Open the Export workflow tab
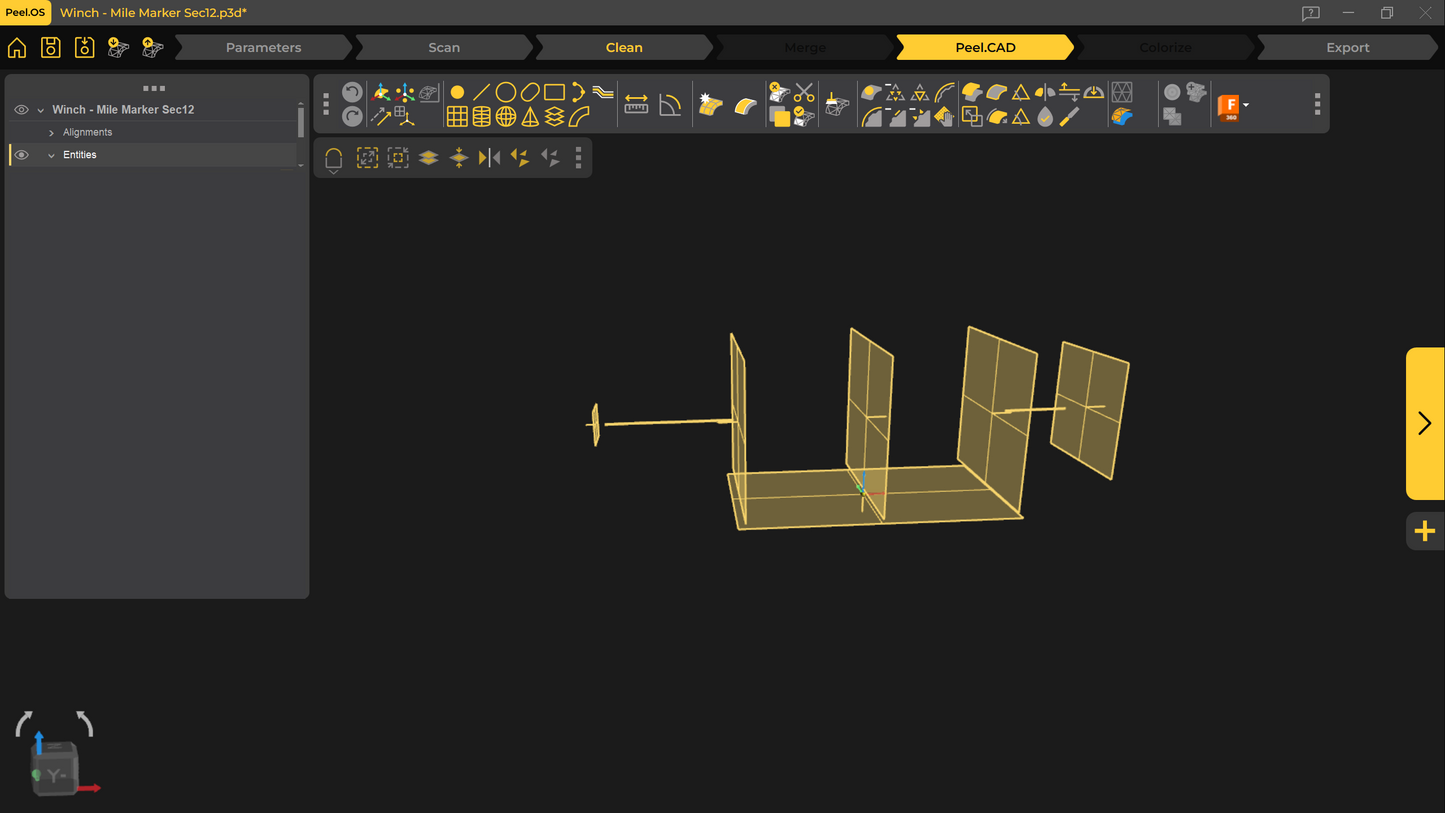This screenshot has width=1445, height=813. click(1347, 48)
